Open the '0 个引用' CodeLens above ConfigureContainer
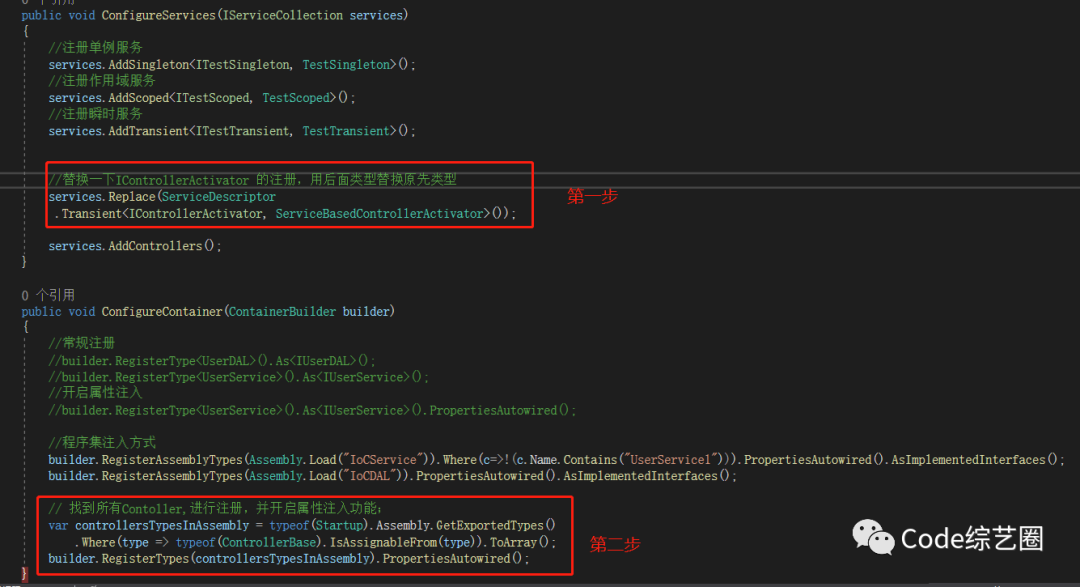1080x587 pixels. [x=48, y=295]
